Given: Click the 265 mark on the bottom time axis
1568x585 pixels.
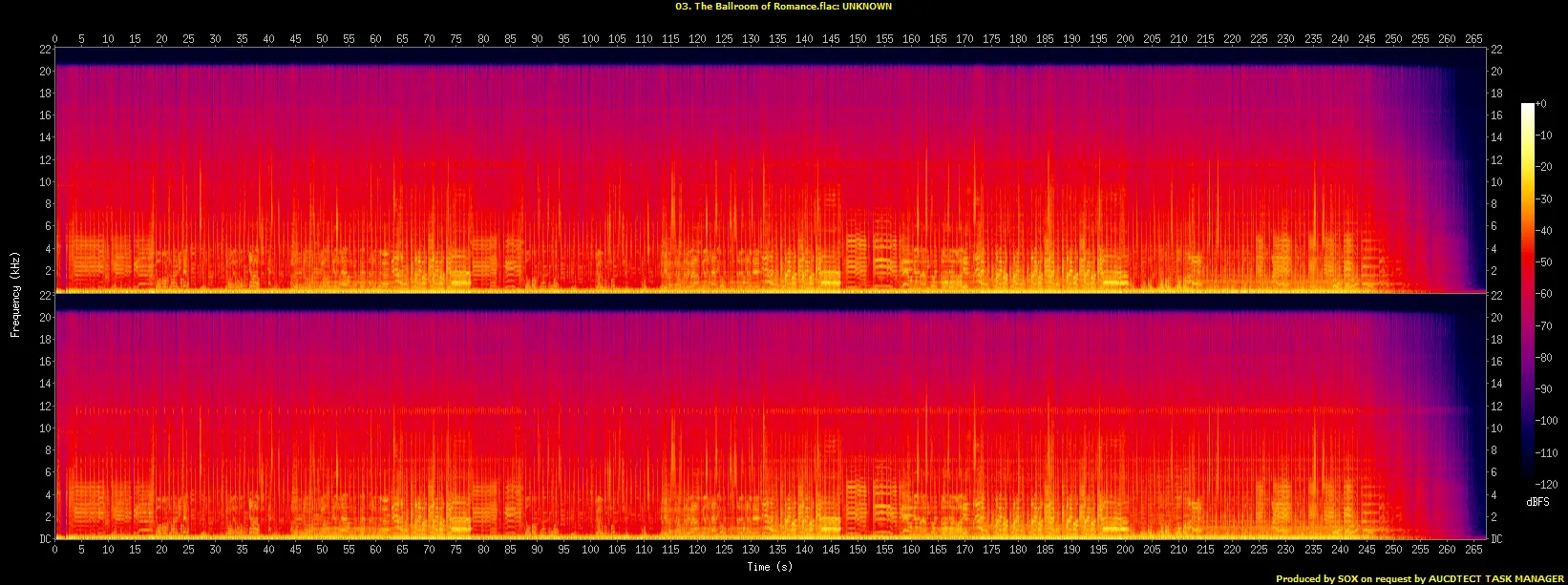Looking at the screenshot, I should 1473,552.
